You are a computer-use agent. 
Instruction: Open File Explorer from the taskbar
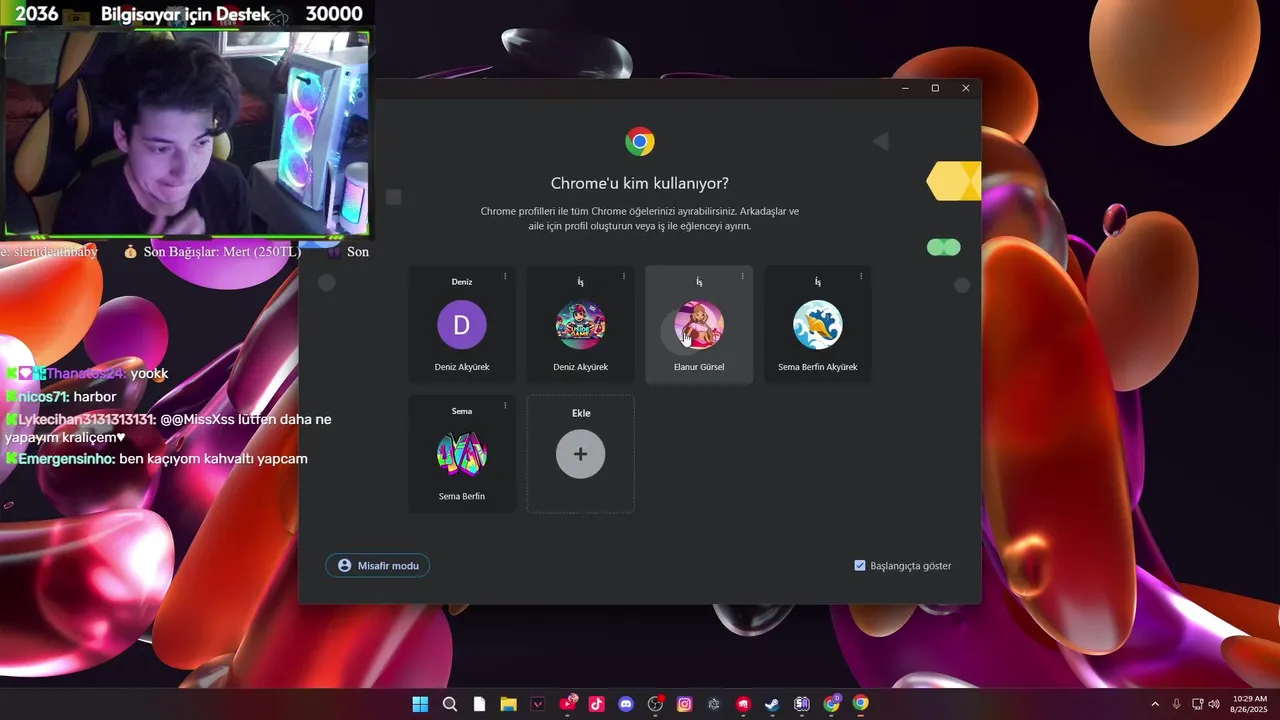(508, 704)
